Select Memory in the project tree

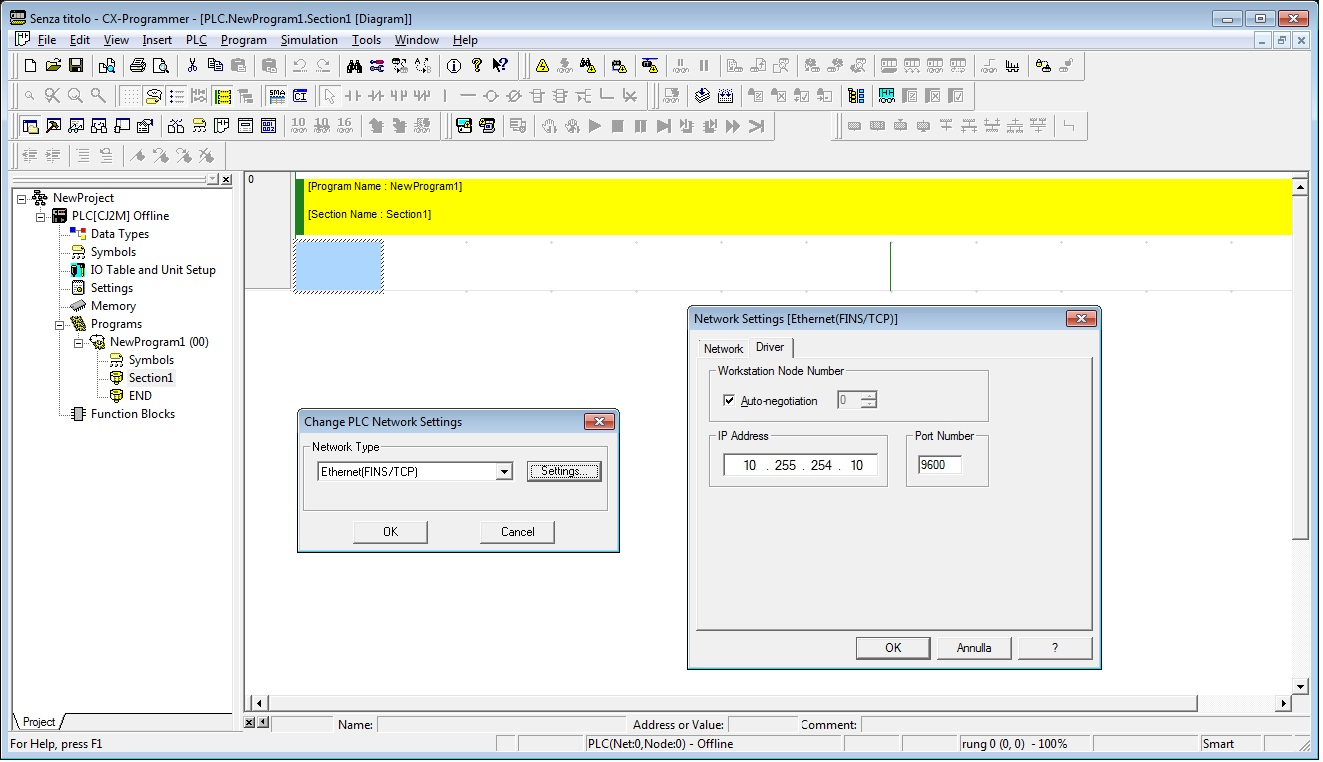click(x=113, y=306)
